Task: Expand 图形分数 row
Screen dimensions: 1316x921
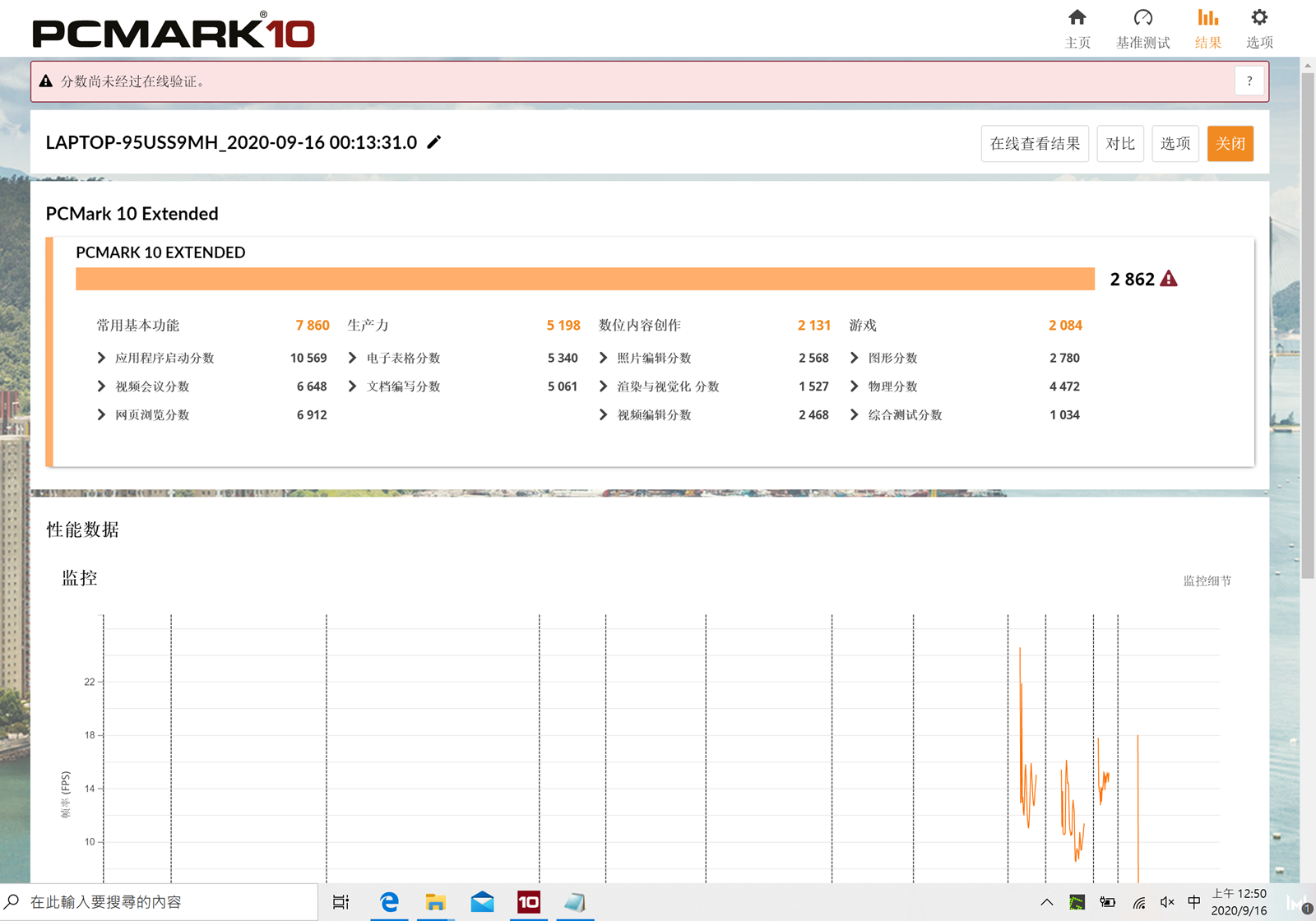Action: [854, 358]
